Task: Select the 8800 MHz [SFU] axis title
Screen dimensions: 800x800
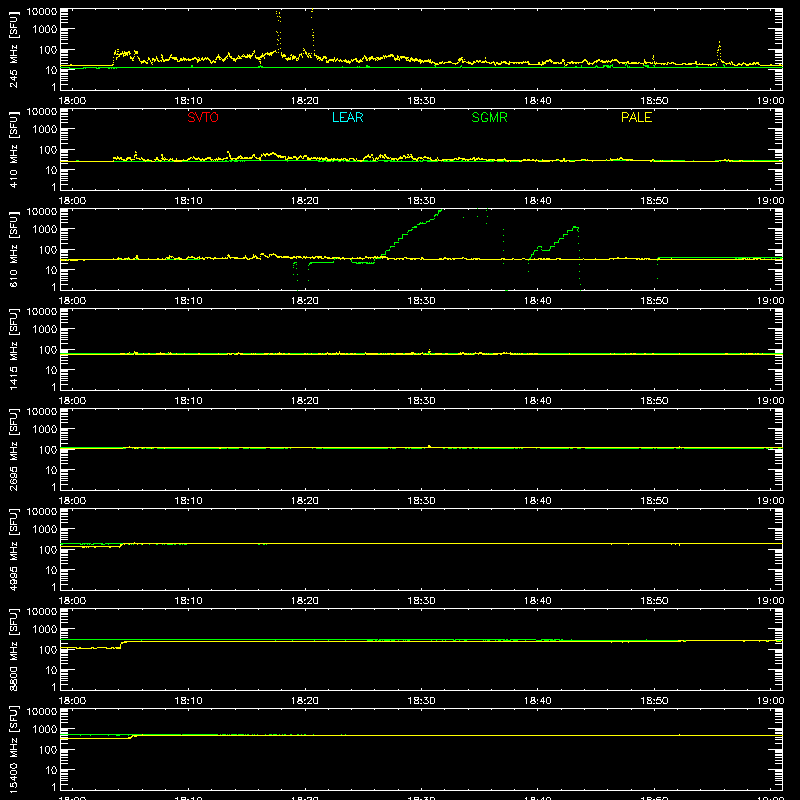Action: click(13, 649)
